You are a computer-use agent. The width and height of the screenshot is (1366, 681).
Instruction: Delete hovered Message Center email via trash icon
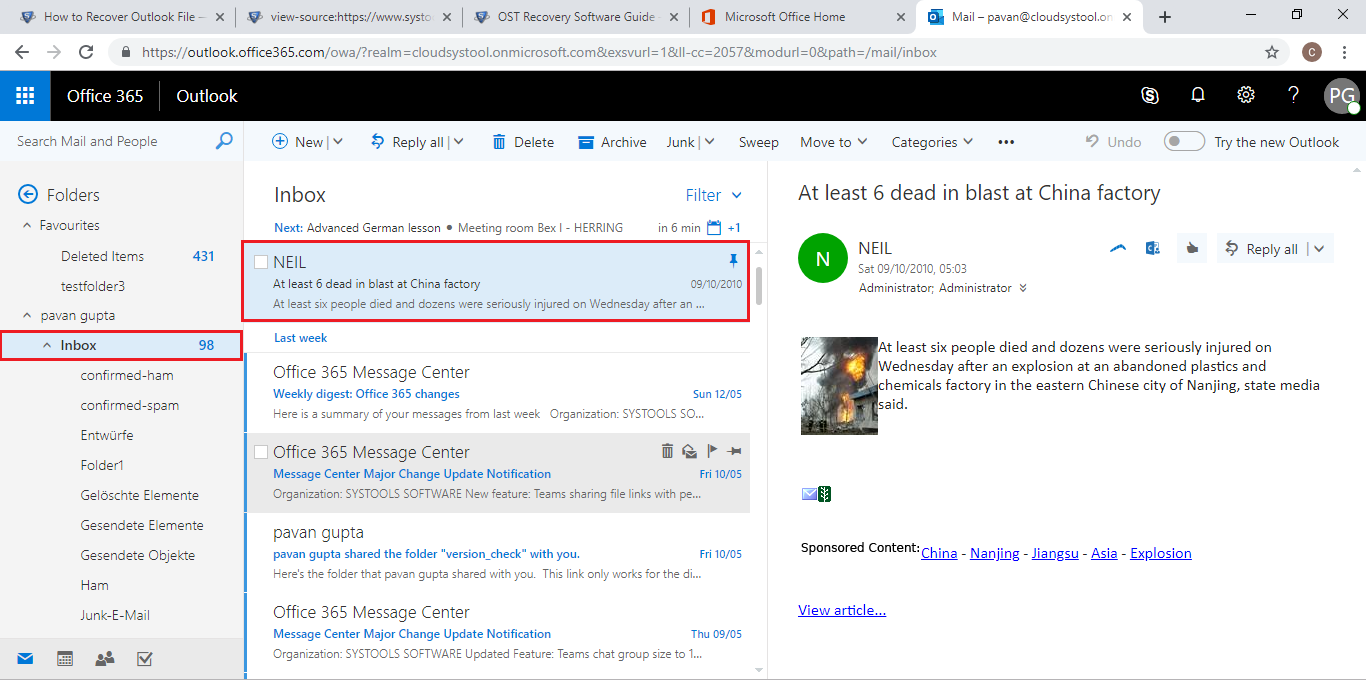coord(667,451)
